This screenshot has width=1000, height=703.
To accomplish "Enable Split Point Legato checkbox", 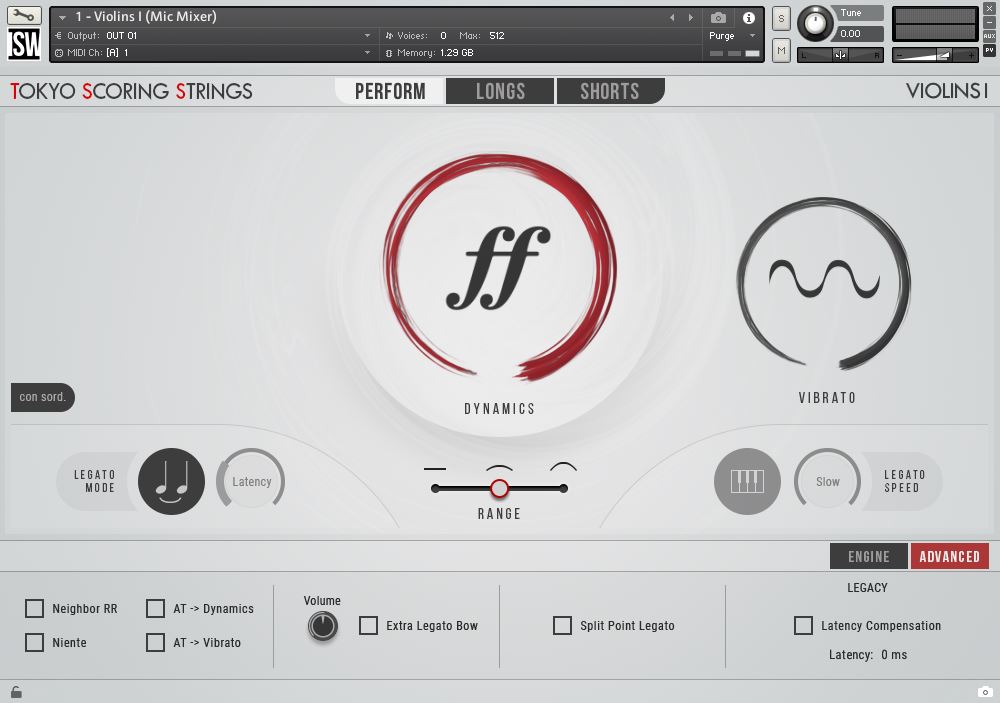I will click(x=562, y=626).
